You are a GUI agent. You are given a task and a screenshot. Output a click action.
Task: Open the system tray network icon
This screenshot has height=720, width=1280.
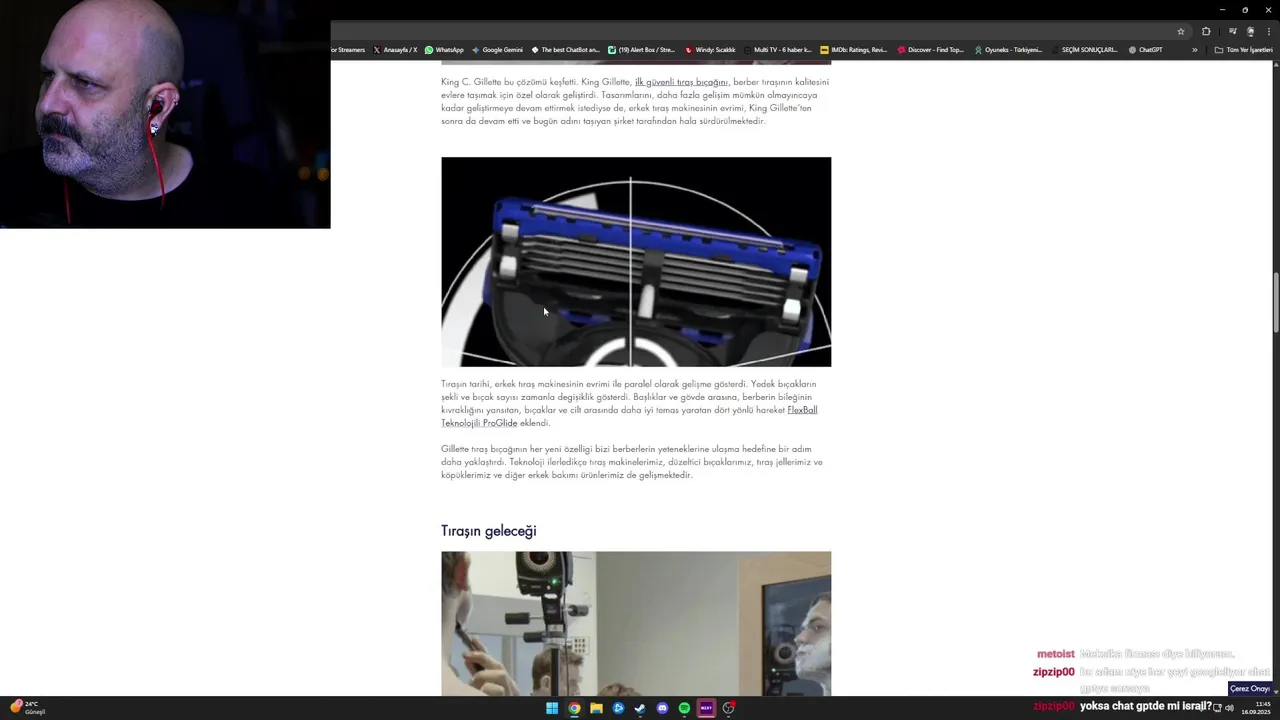tap(1217, 708)
